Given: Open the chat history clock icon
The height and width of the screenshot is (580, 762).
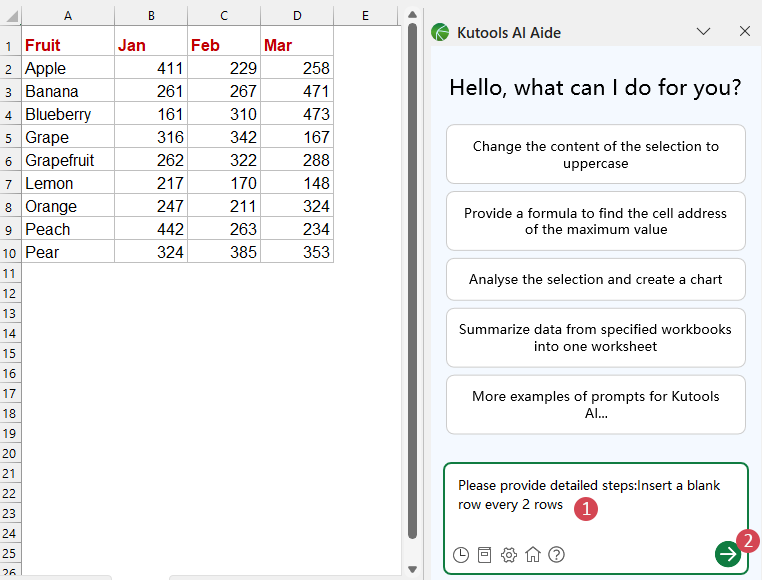Looking at the screenshot, I should point(461,554).
